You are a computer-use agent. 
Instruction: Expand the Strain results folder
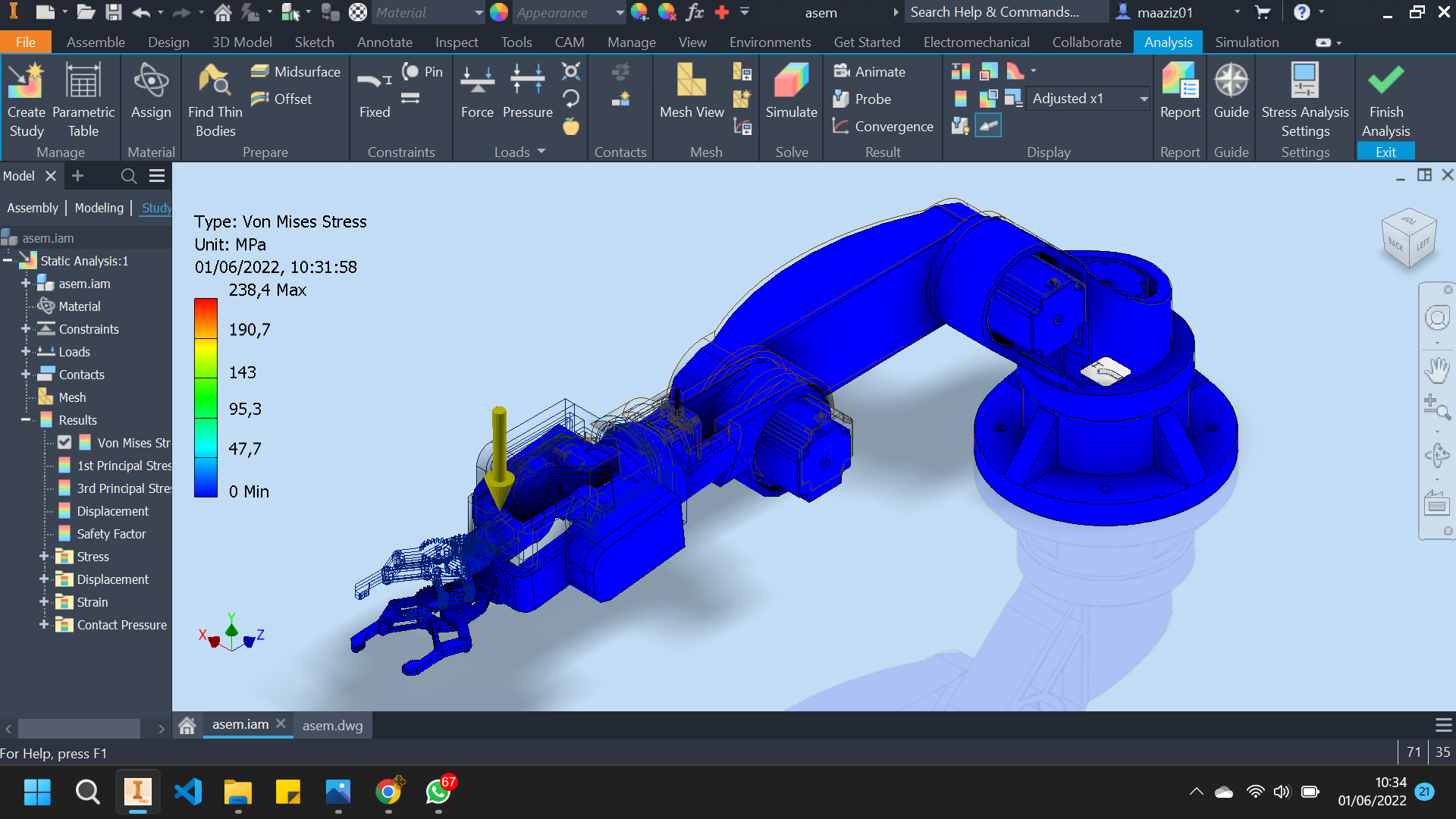pos(43,602)
